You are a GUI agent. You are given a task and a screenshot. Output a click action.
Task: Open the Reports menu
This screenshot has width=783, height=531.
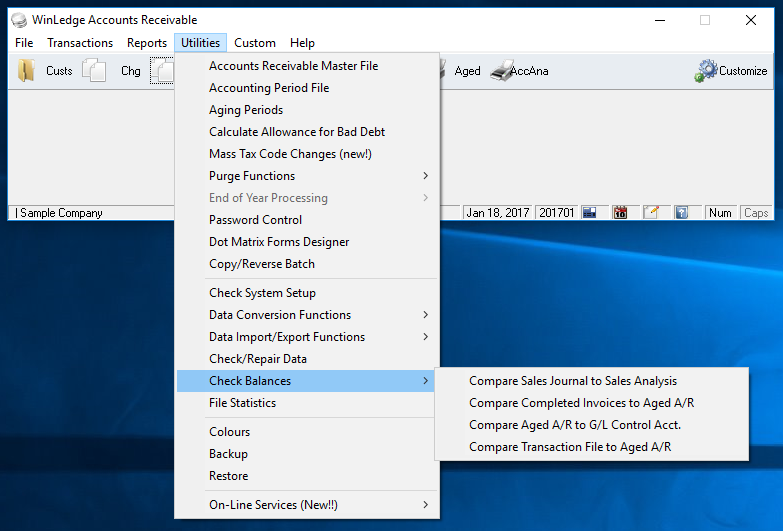point(147,43)
